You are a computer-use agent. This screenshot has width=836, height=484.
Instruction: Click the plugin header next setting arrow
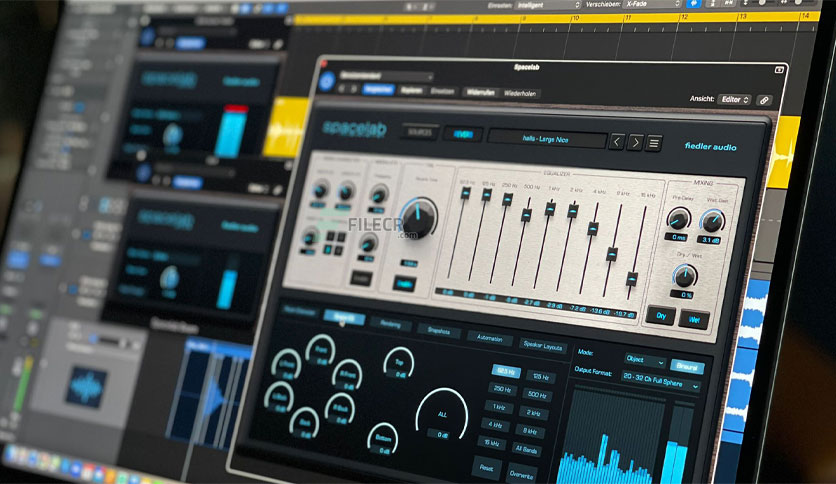[353, 89]
